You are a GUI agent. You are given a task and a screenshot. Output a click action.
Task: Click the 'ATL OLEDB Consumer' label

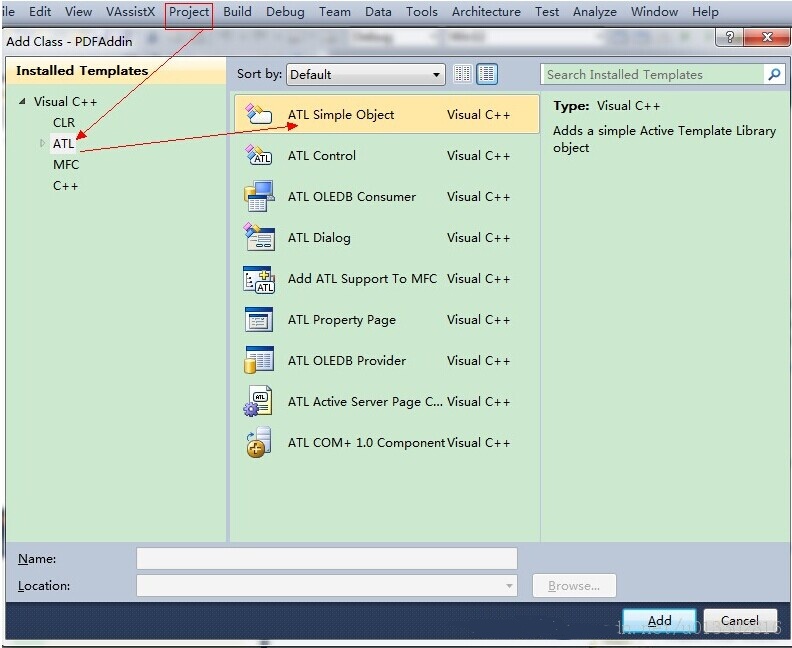tap(352, 196)
